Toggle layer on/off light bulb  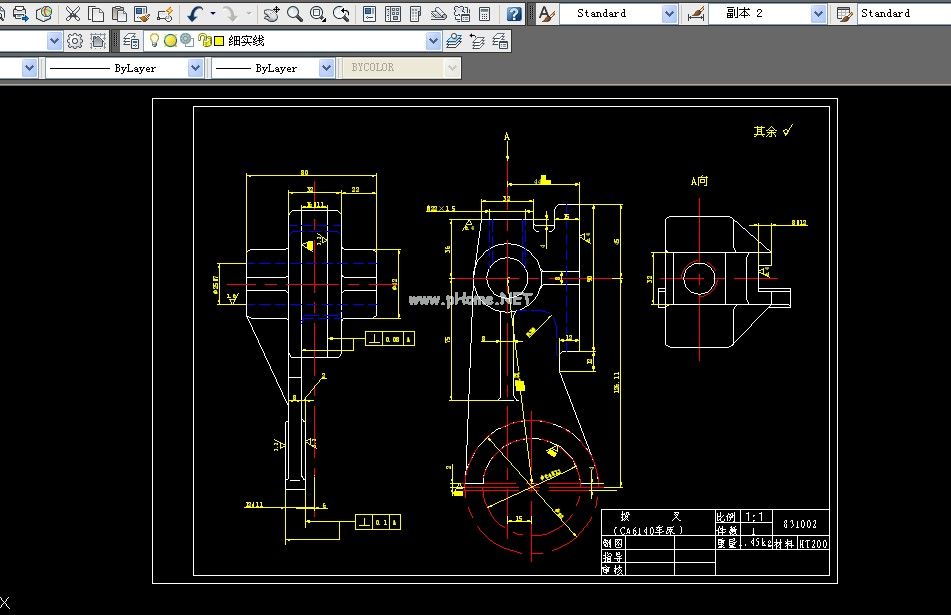(x=154, y=41)
